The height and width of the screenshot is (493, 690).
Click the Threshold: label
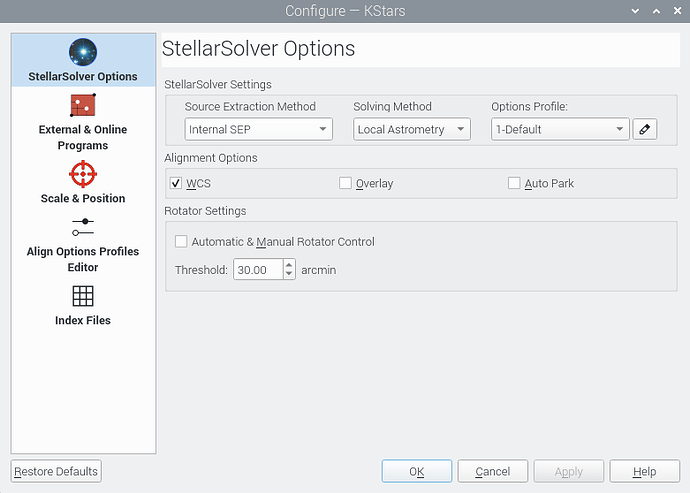pos(201,270)
